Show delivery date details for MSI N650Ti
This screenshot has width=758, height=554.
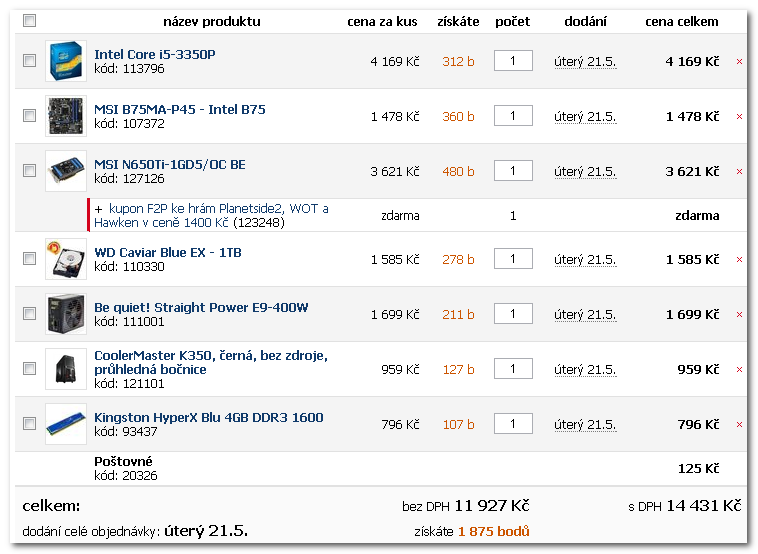585,172
